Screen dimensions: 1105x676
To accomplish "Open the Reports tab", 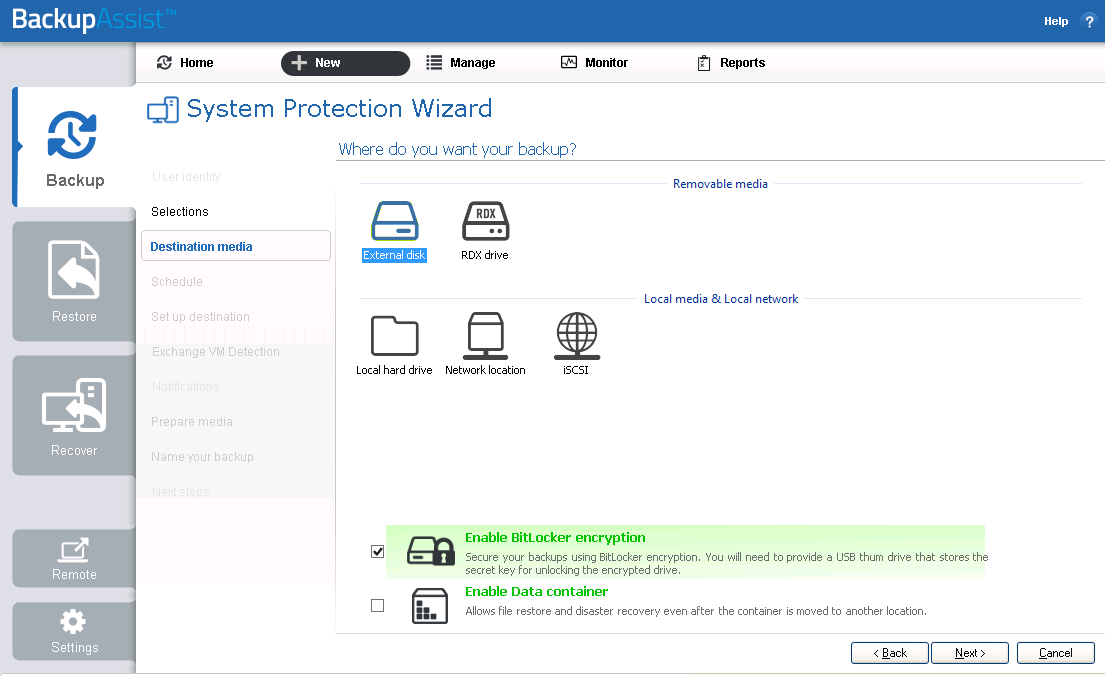I will (731, 63).
